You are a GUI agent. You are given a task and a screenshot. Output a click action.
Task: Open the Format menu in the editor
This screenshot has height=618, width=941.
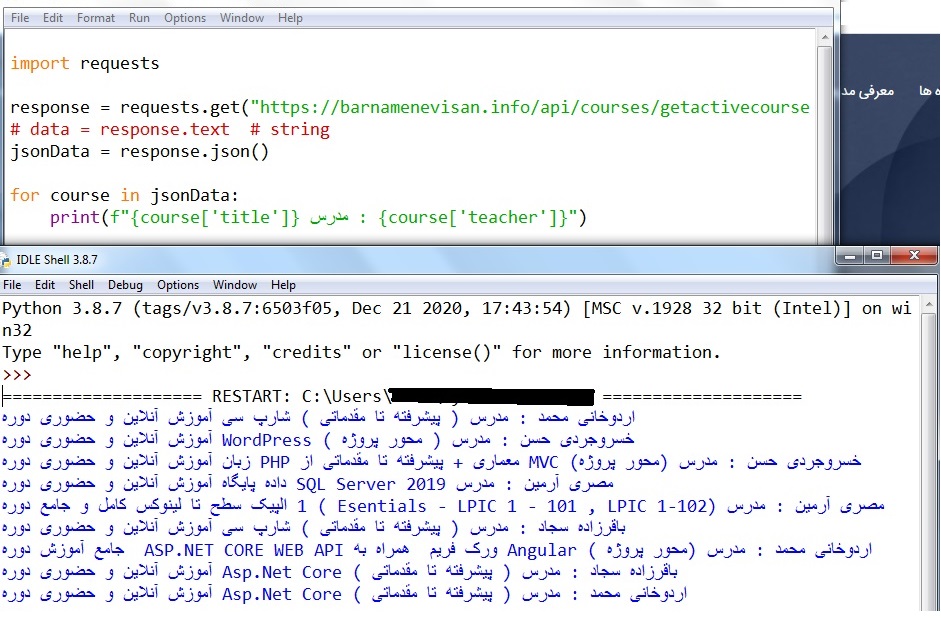tap(96, 18)
